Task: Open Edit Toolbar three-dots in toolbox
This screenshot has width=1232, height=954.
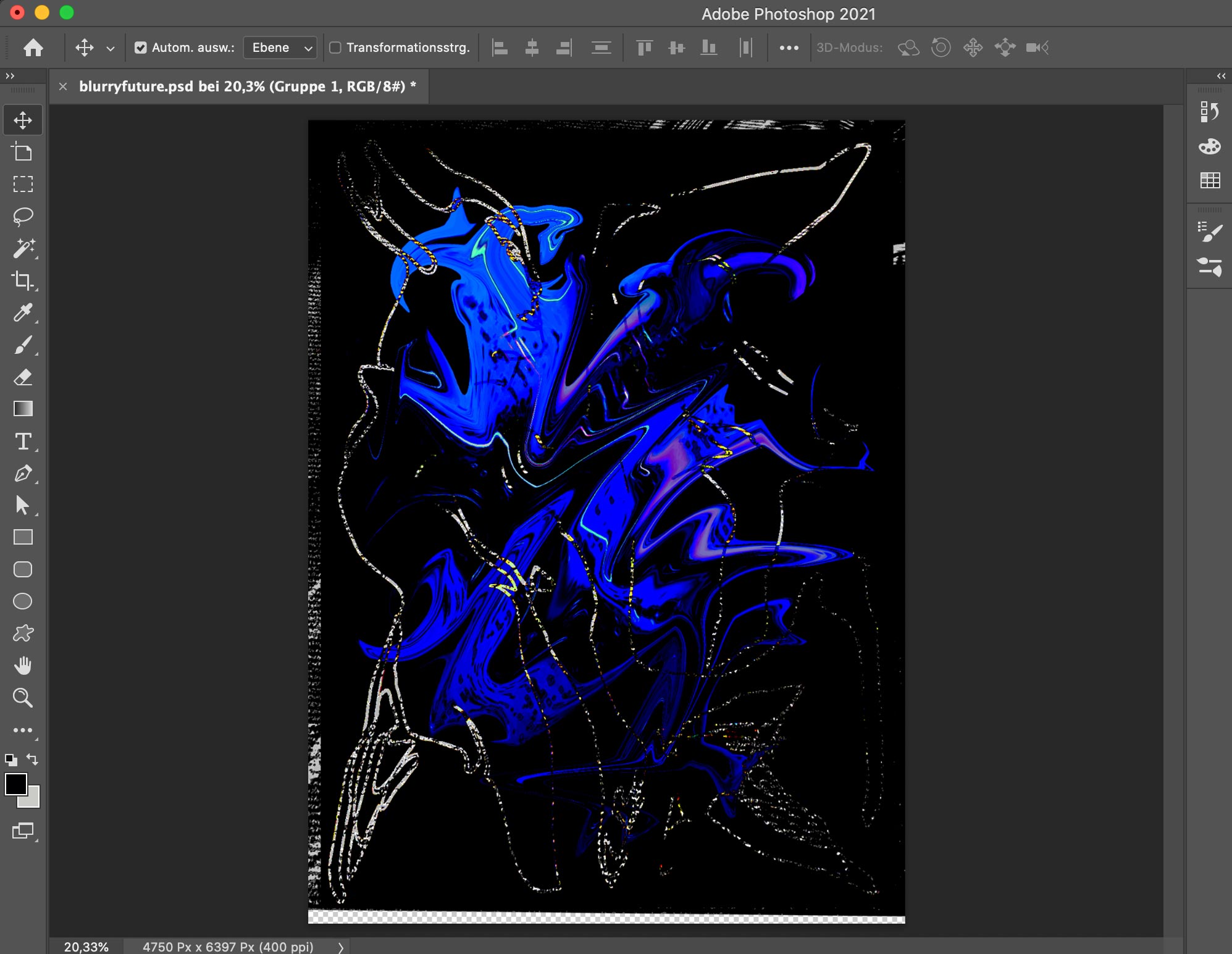Action: [23, 730]
